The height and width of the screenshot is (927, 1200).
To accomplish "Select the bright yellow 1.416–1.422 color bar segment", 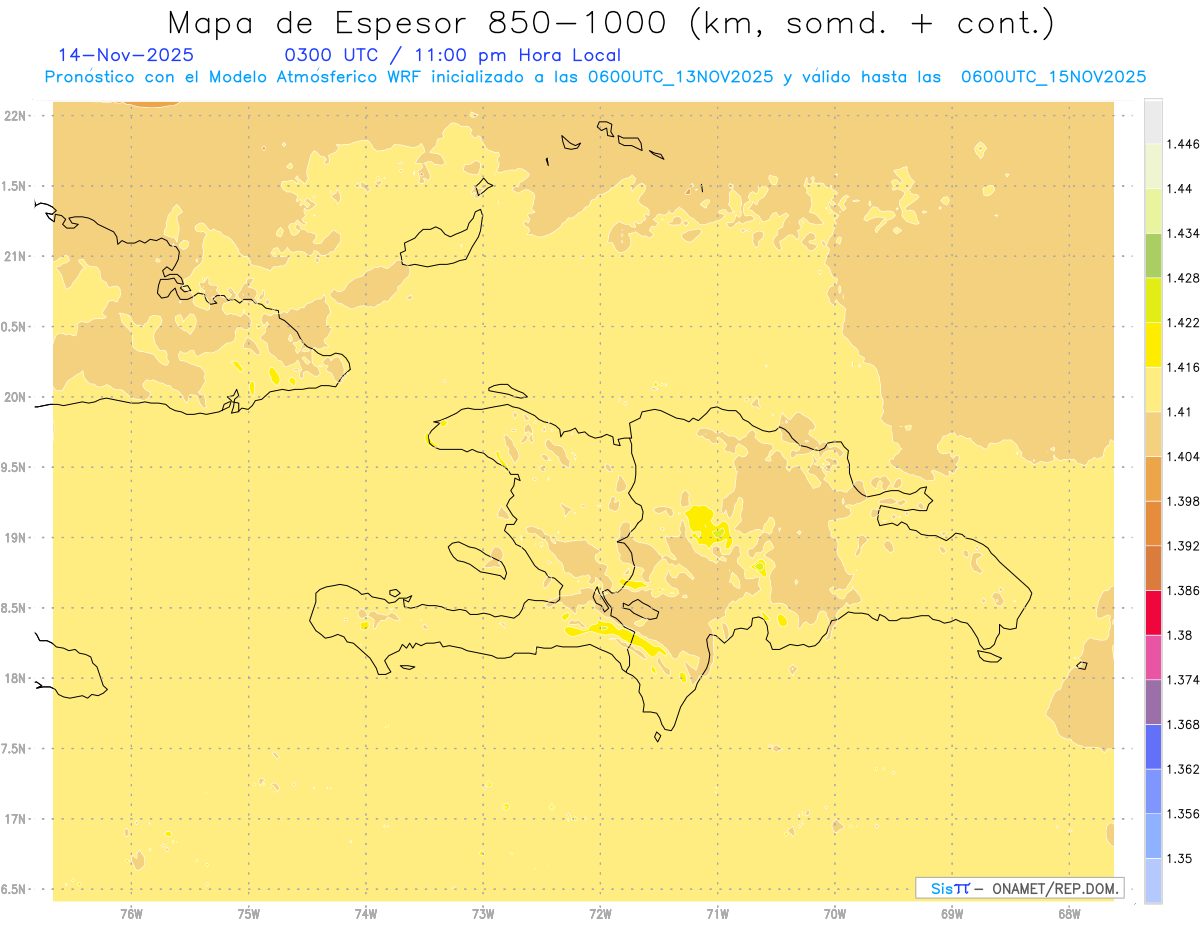I will (1153, 345).
